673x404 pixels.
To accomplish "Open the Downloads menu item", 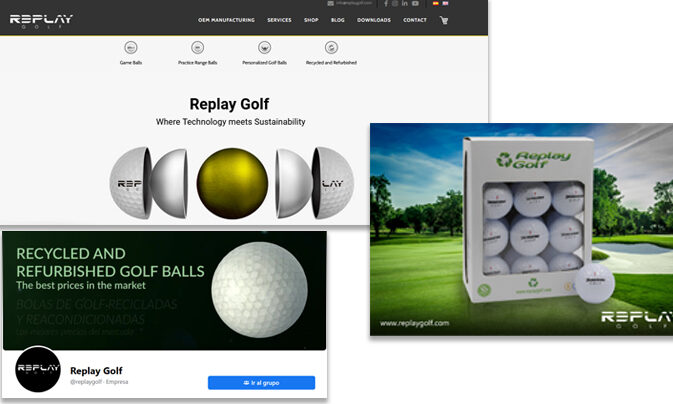I will click(x=374, y=20).
